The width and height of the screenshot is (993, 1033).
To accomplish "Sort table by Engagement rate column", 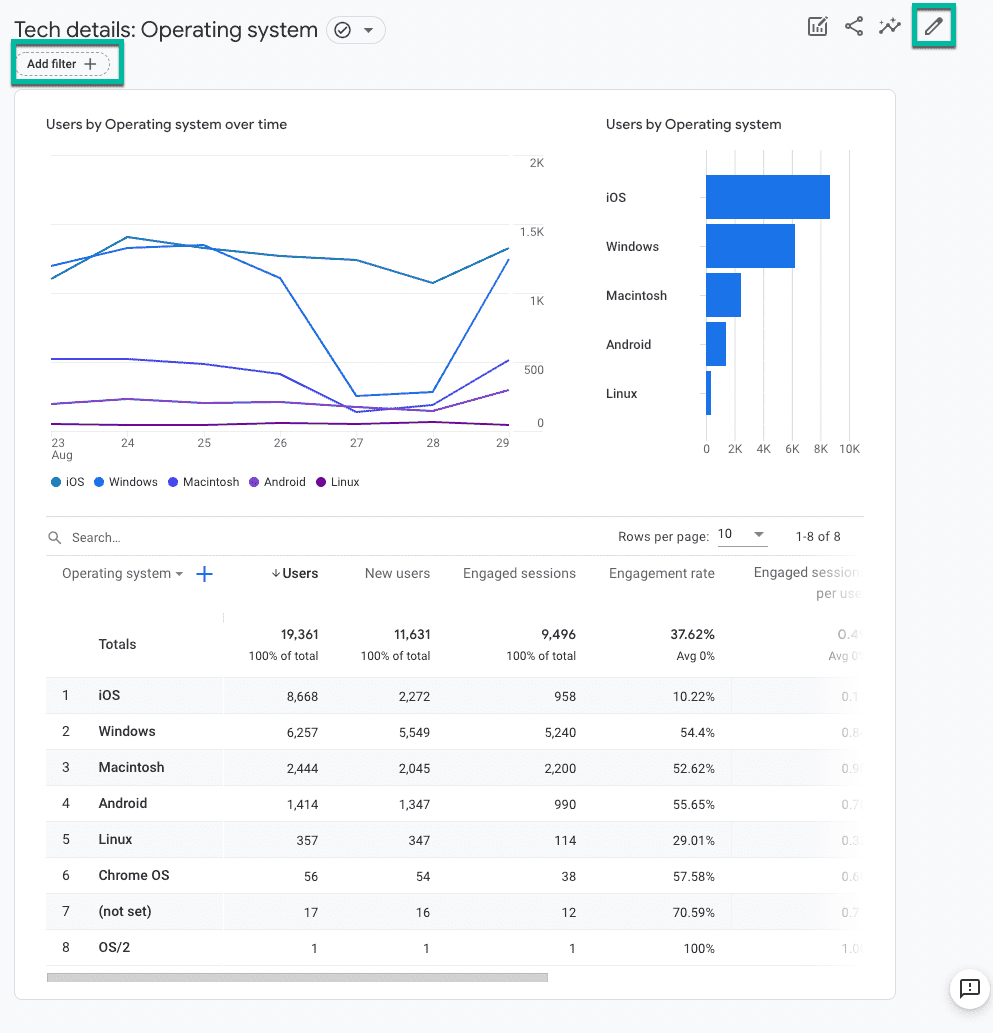I will (x=661, y=574).
